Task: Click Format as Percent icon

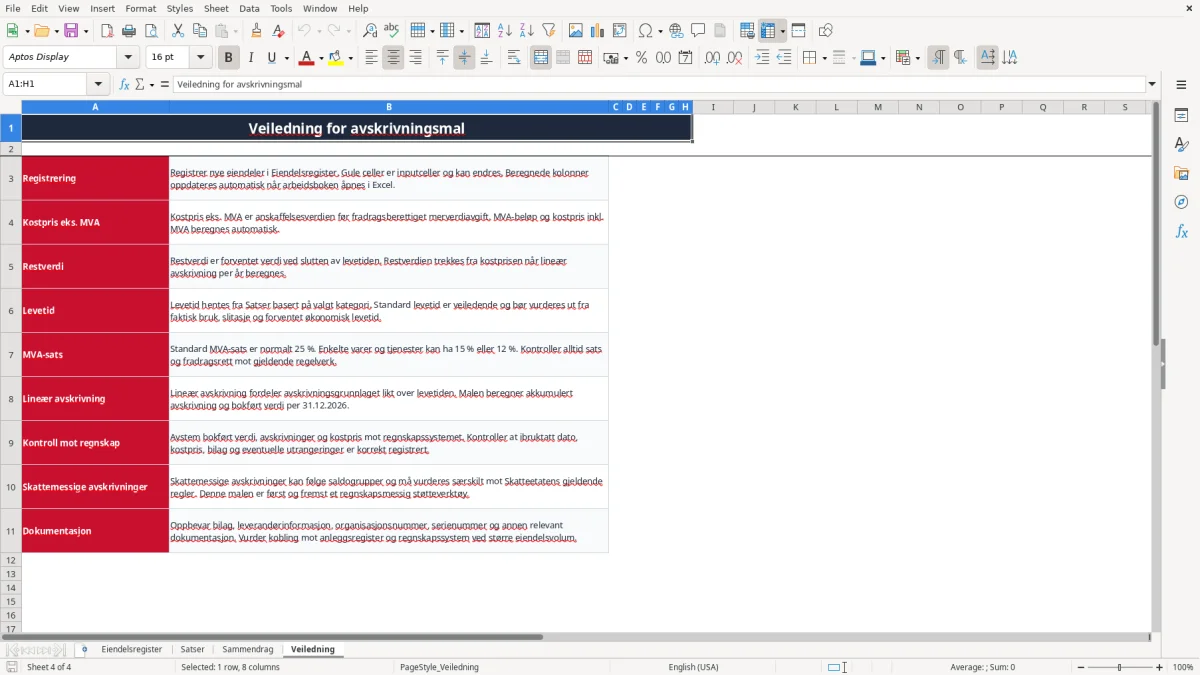Action: [641, 58]
